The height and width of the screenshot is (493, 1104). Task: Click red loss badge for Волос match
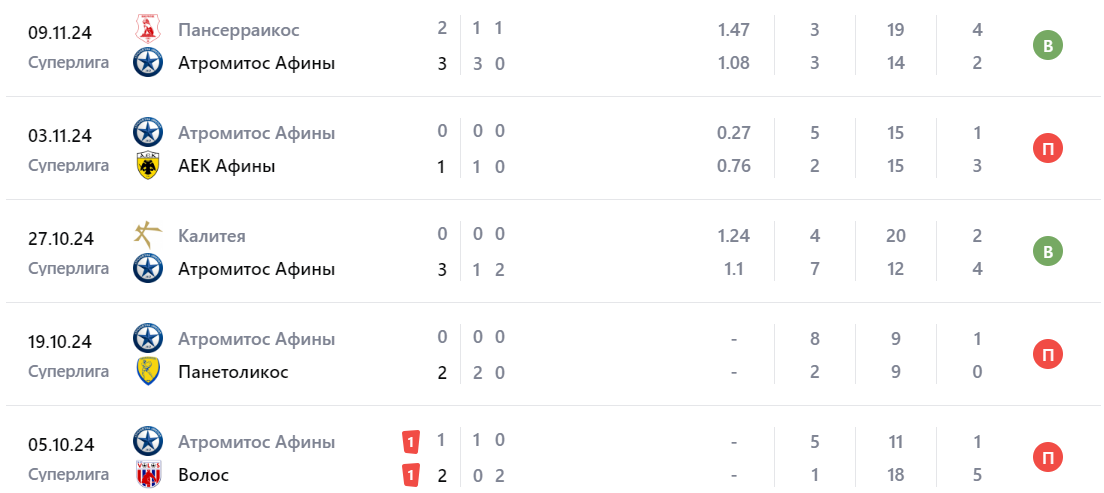tap(1047, 458)
